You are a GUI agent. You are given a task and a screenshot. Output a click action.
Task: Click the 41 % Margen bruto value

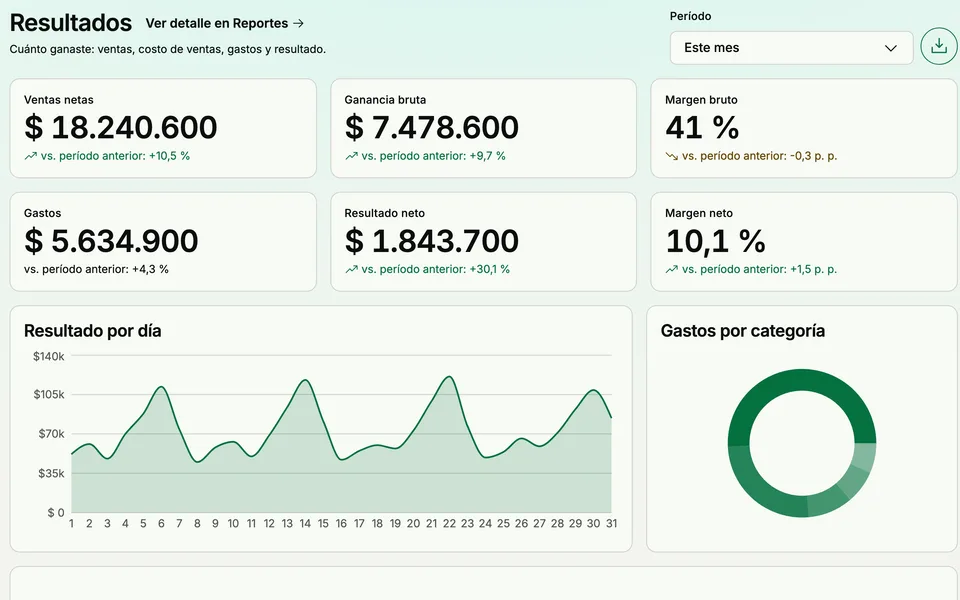[x=702, y=127]
